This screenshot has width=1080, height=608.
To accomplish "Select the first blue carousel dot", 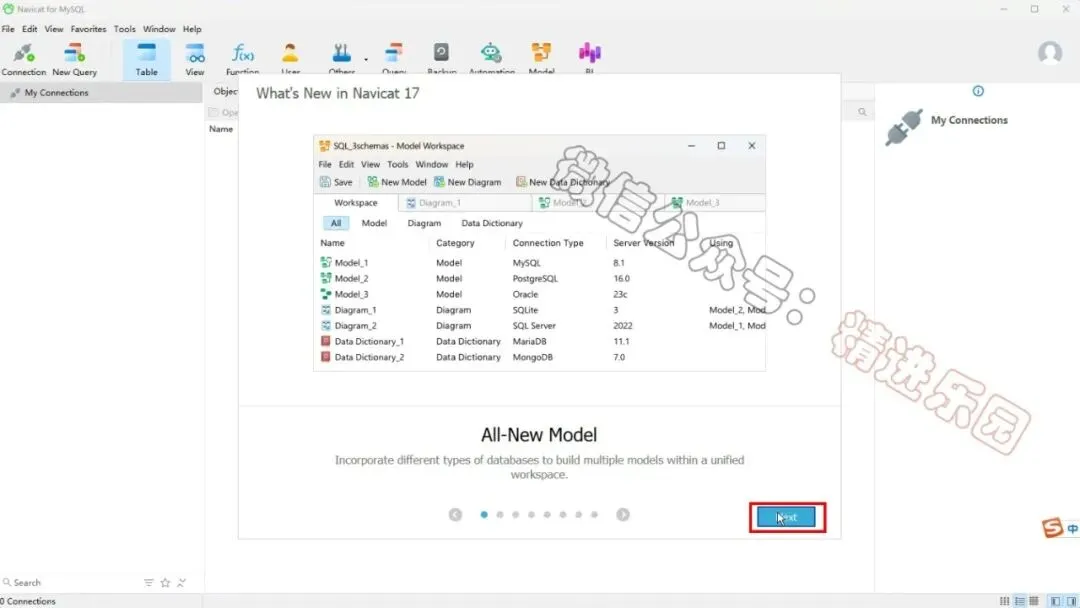I will click(x=484, y=514).
